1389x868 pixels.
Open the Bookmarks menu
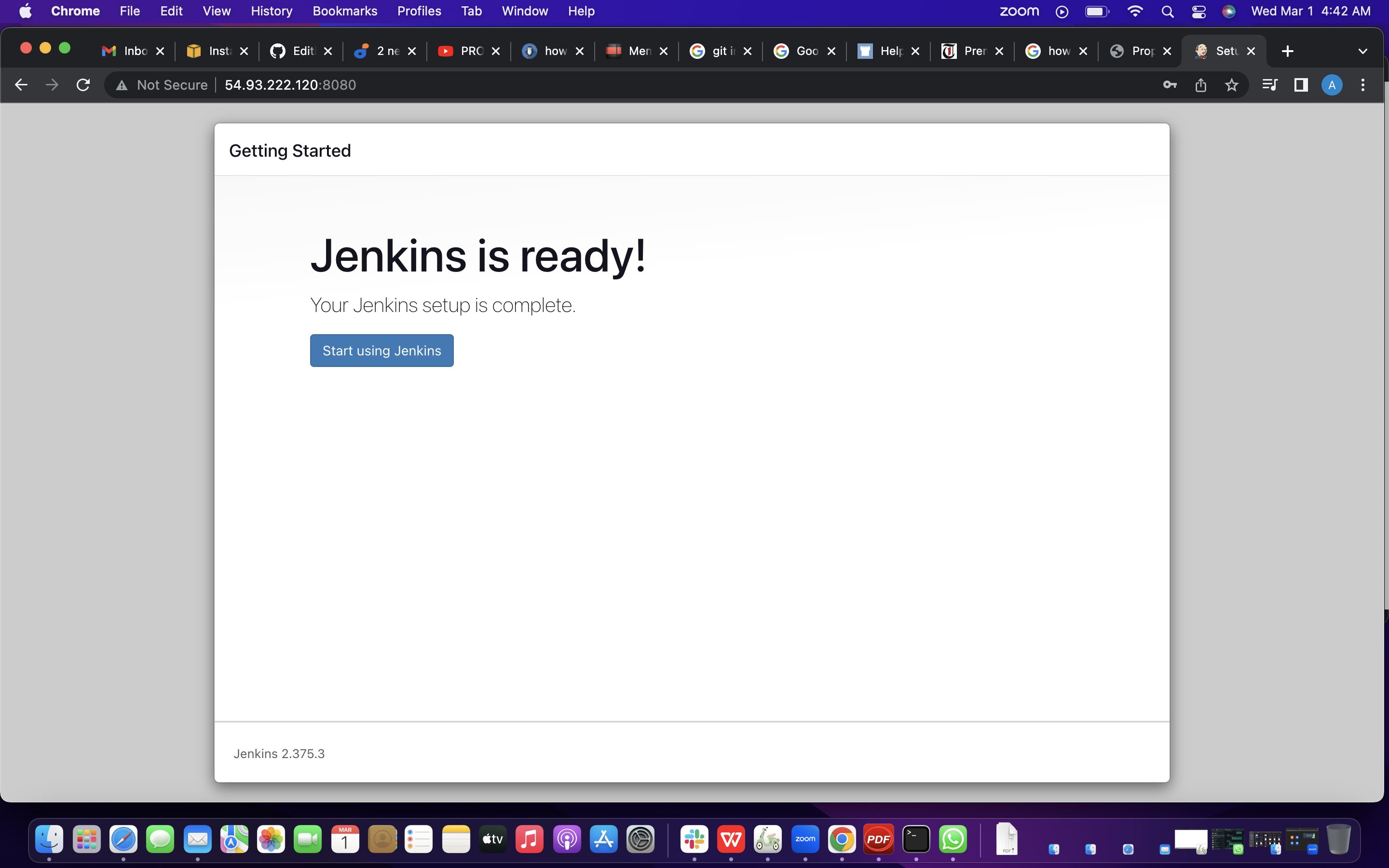344,11
